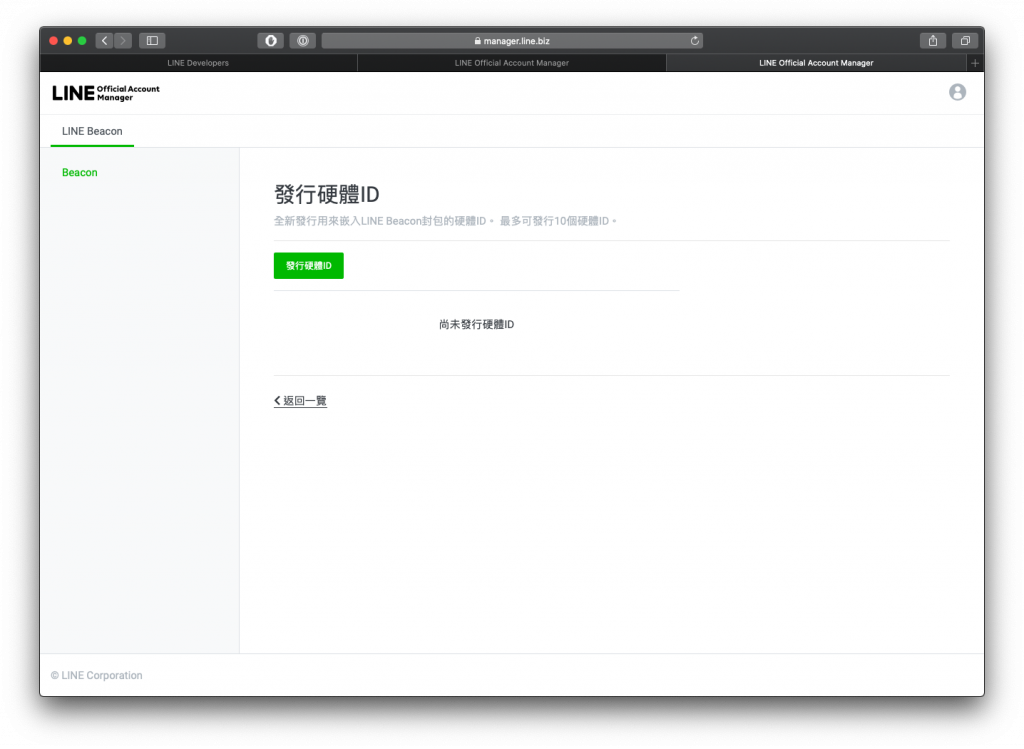
Task: Add a new tab with plus
Action: click(974, 63)
